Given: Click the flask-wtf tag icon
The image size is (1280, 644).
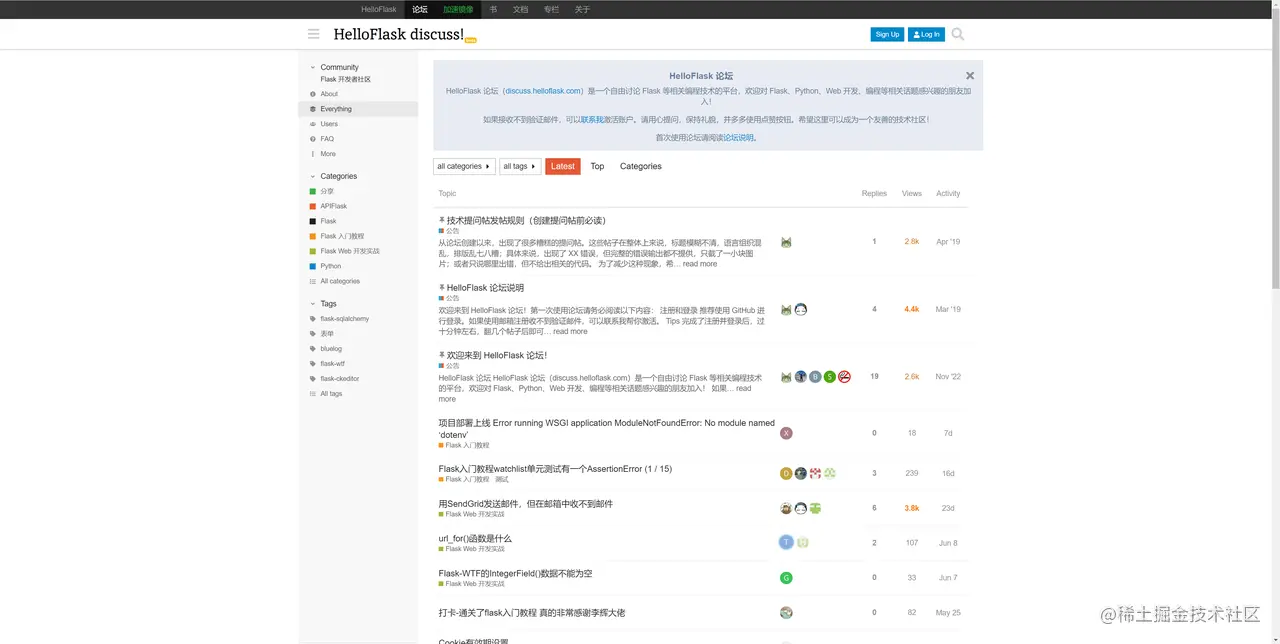Looking at the screenshot, I should click(x=313, y=364).
